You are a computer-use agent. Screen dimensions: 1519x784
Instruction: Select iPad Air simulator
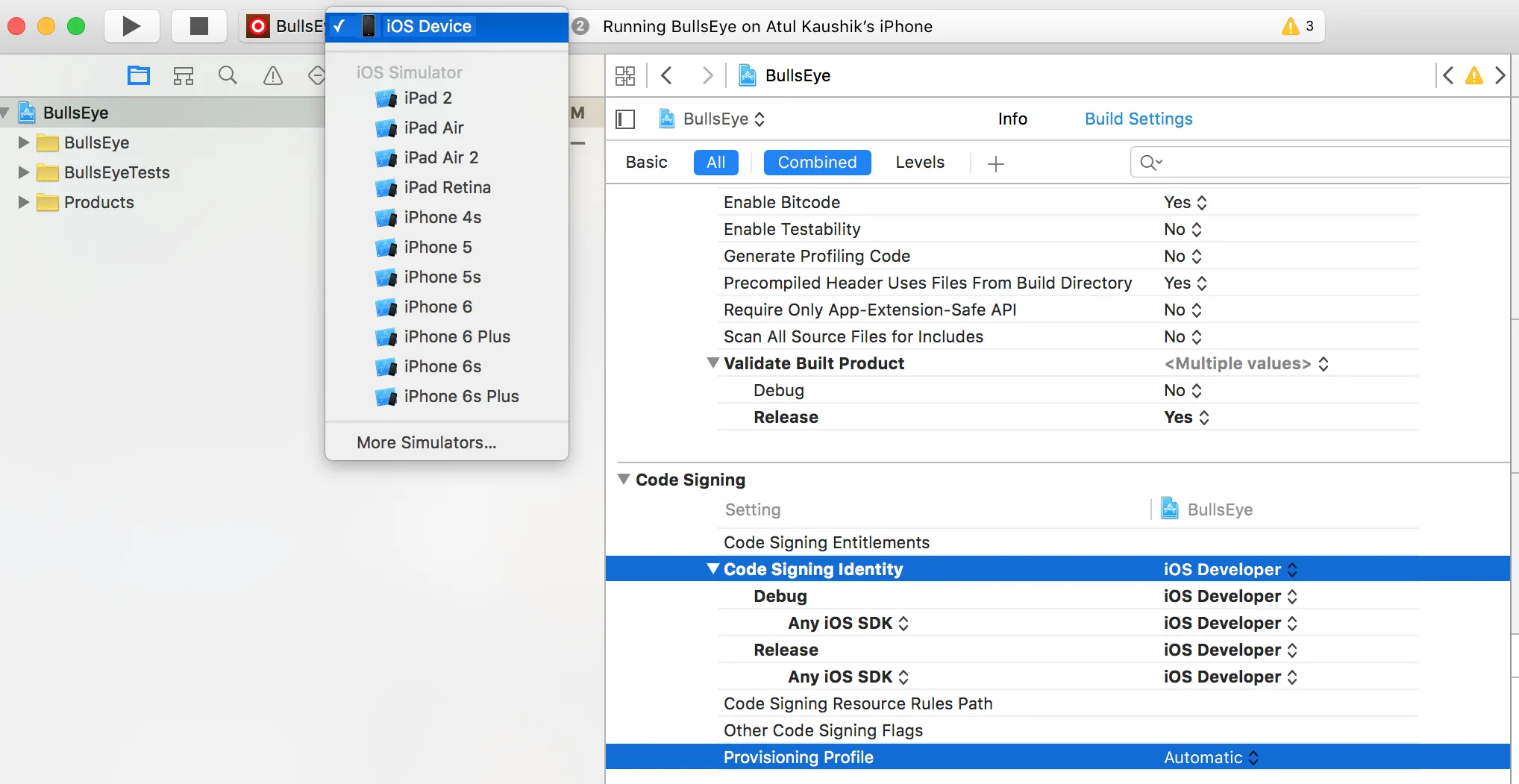tap(447, 128)
